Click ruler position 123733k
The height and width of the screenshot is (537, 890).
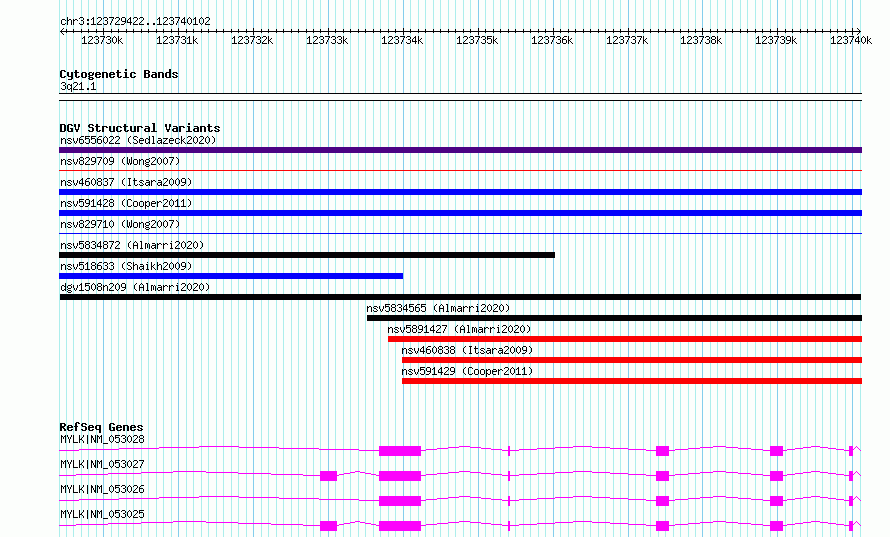(x=327, y=40)
